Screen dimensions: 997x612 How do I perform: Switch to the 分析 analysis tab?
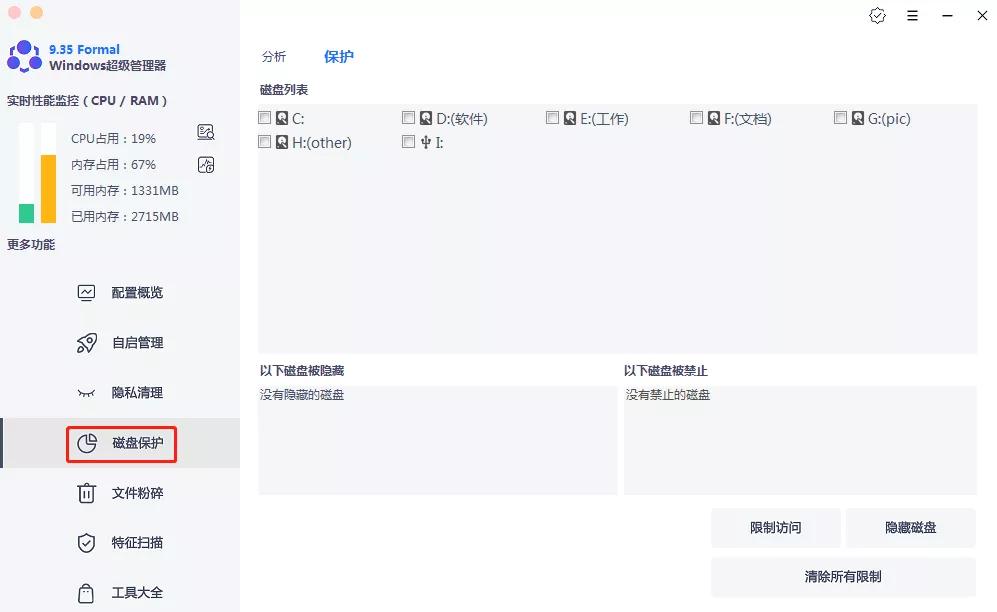point(274,57)
